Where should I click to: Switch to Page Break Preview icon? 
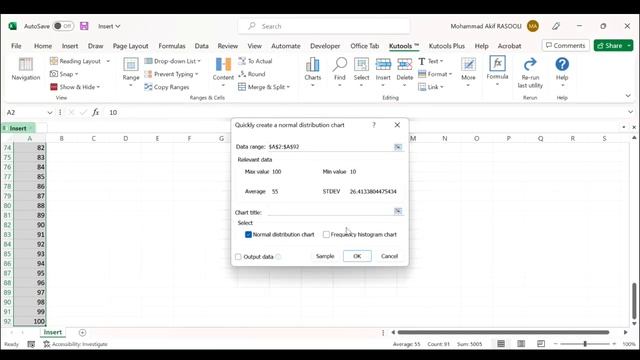tap(541, 344)
